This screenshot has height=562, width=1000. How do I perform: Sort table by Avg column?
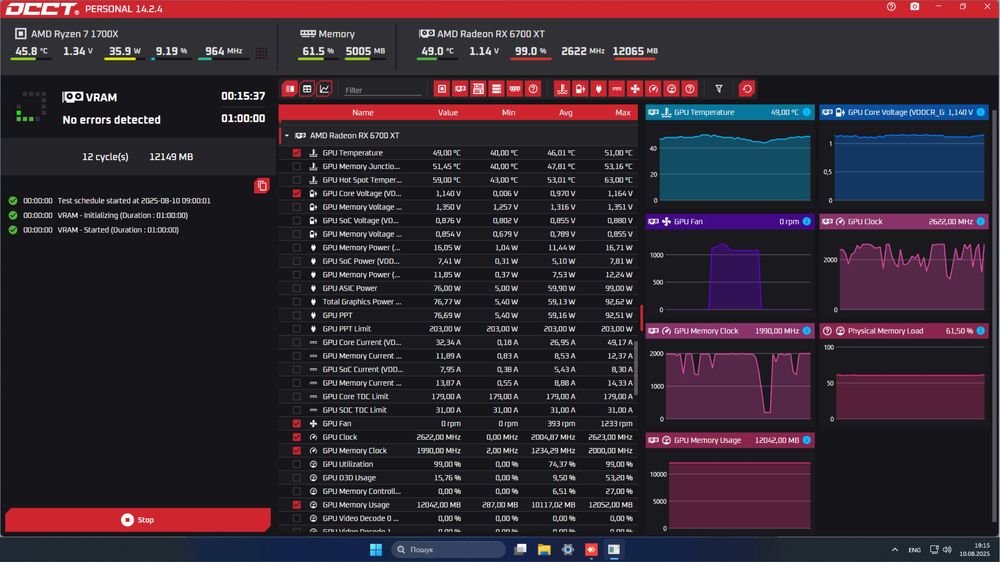[566, 113]
